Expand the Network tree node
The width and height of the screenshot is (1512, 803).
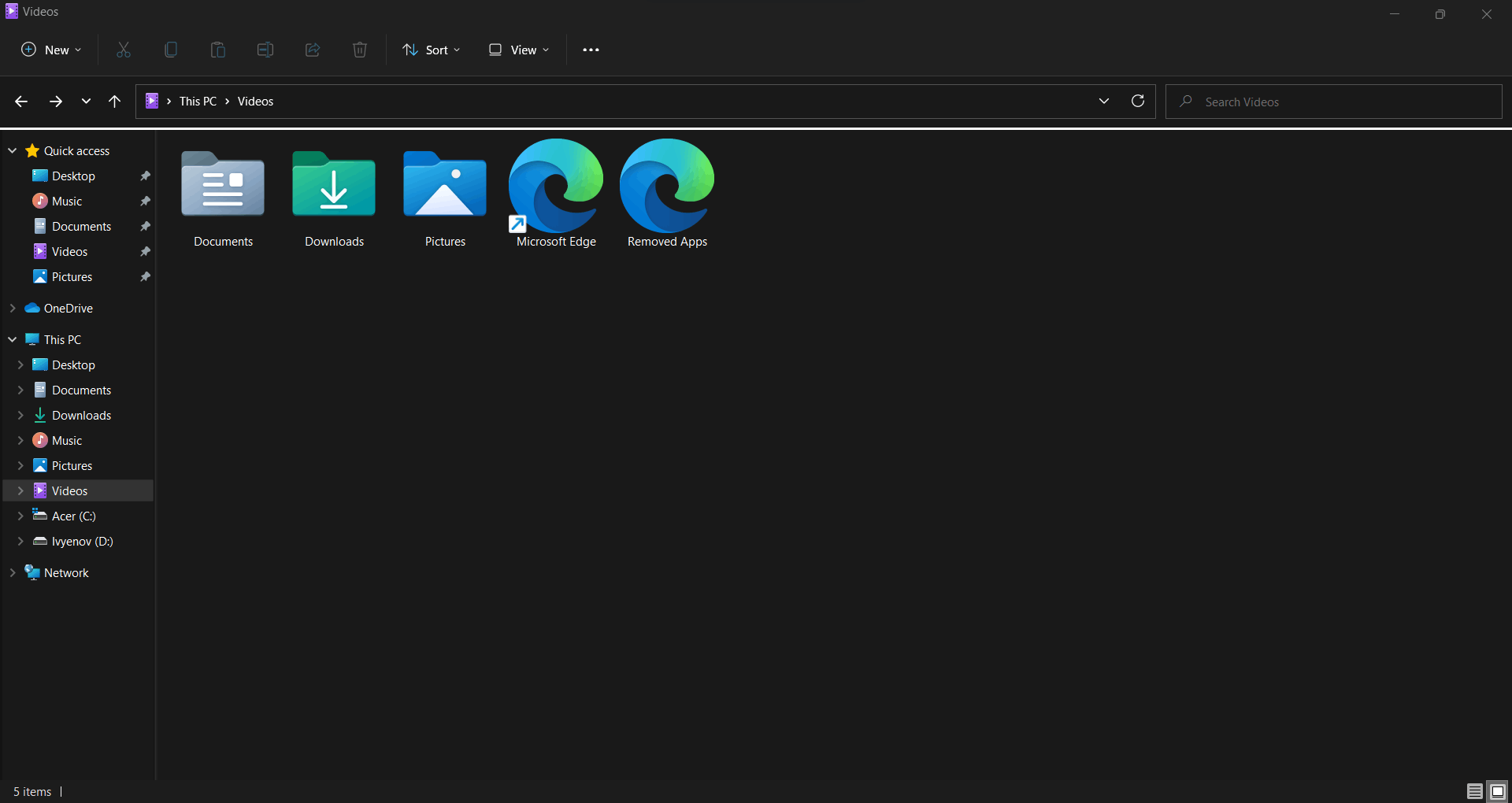tap(13, 572)
